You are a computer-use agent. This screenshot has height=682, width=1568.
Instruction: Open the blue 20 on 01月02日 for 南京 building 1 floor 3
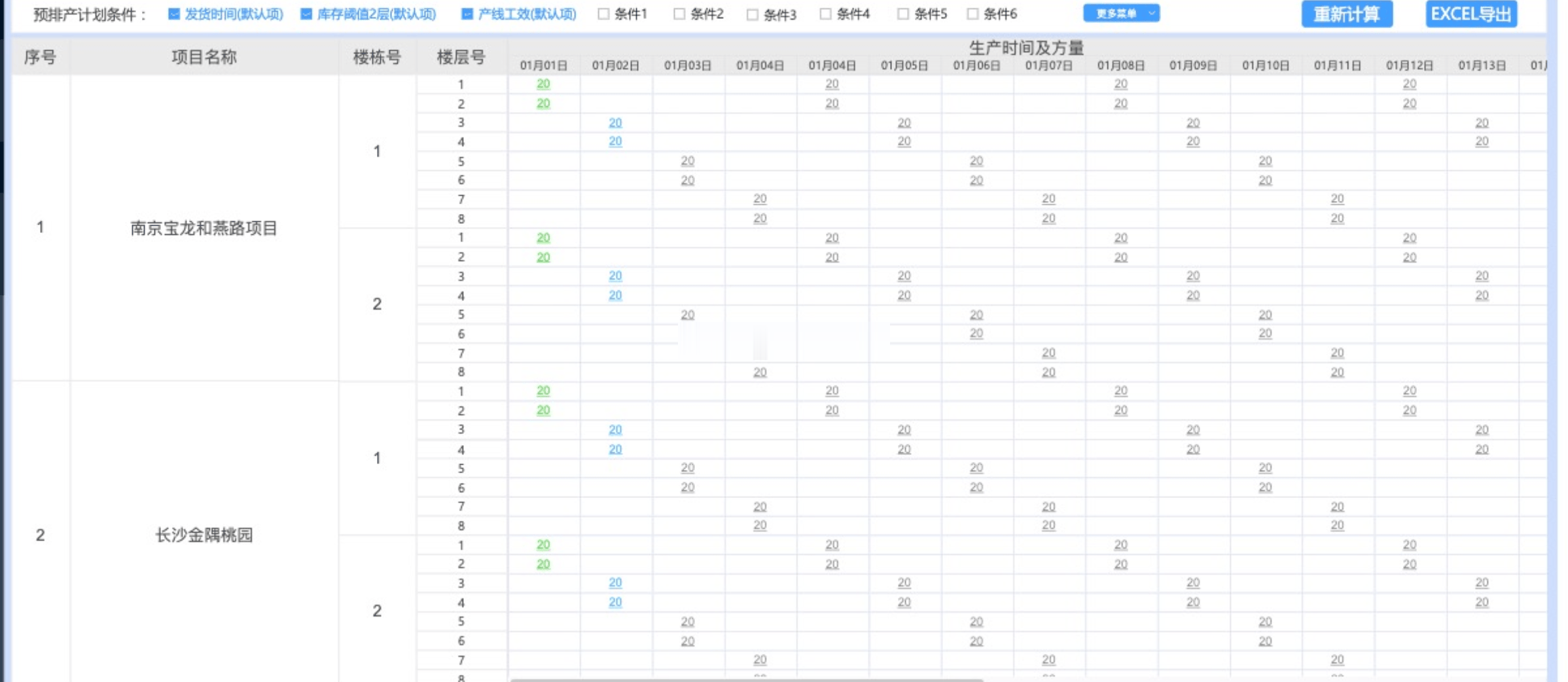click(x=615, y=122)
